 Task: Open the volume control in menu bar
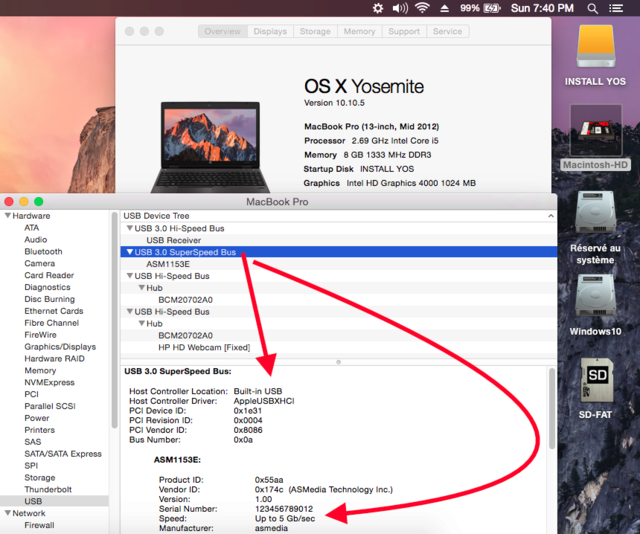click(x=400, y=8)
